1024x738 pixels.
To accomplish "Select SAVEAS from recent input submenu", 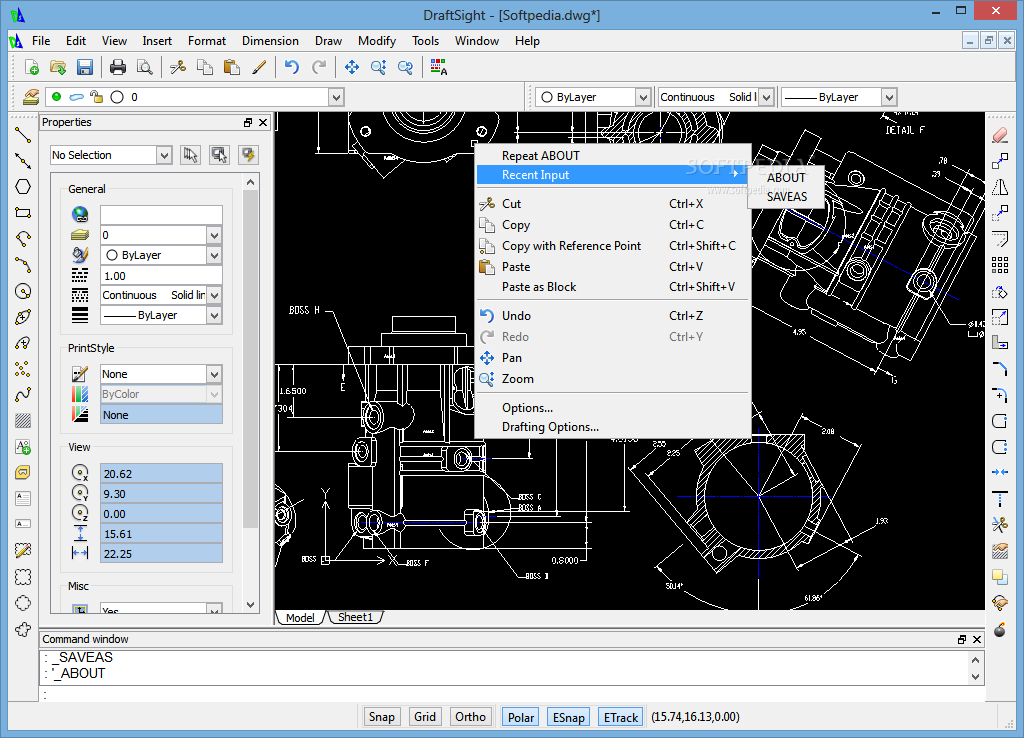I will pyautogui.click(x=786, y=197).
